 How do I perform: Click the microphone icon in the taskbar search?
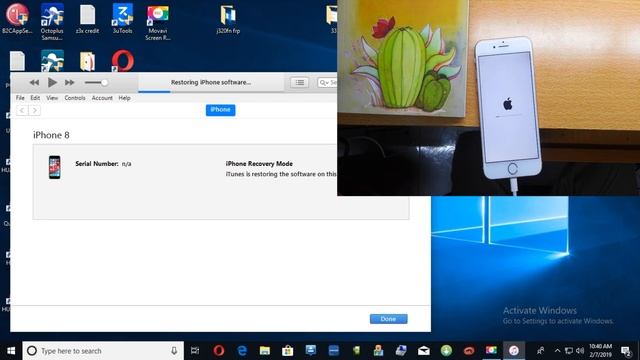click(x=174, y=351)
